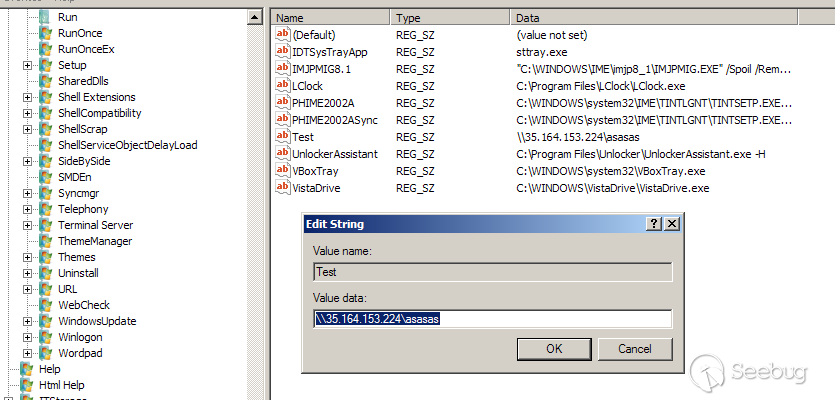835x400 pixels.
Task: Expand the Setup registry key
Action: pyautogui.click(x=27, y=65)
